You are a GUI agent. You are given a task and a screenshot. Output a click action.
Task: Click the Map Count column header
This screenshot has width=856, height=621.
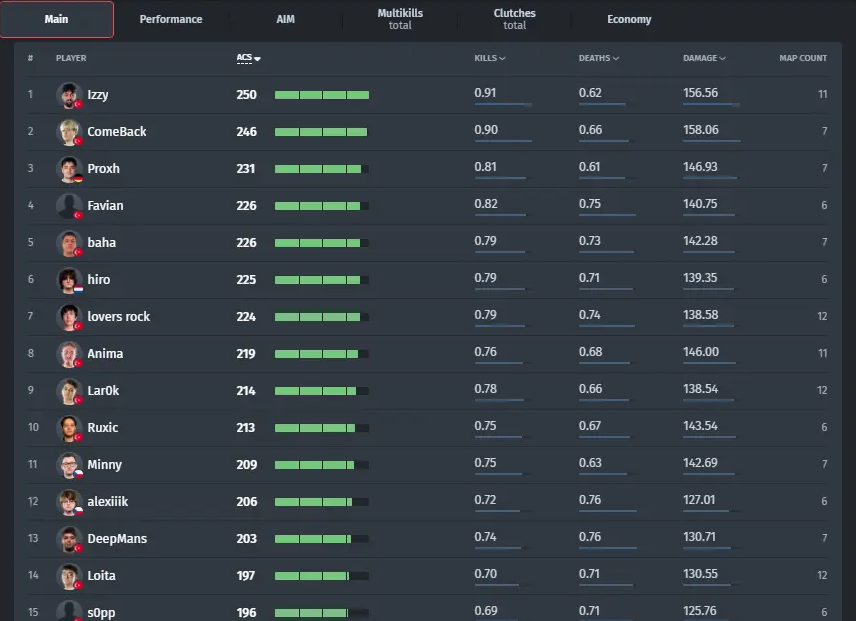tap(803, 58)
